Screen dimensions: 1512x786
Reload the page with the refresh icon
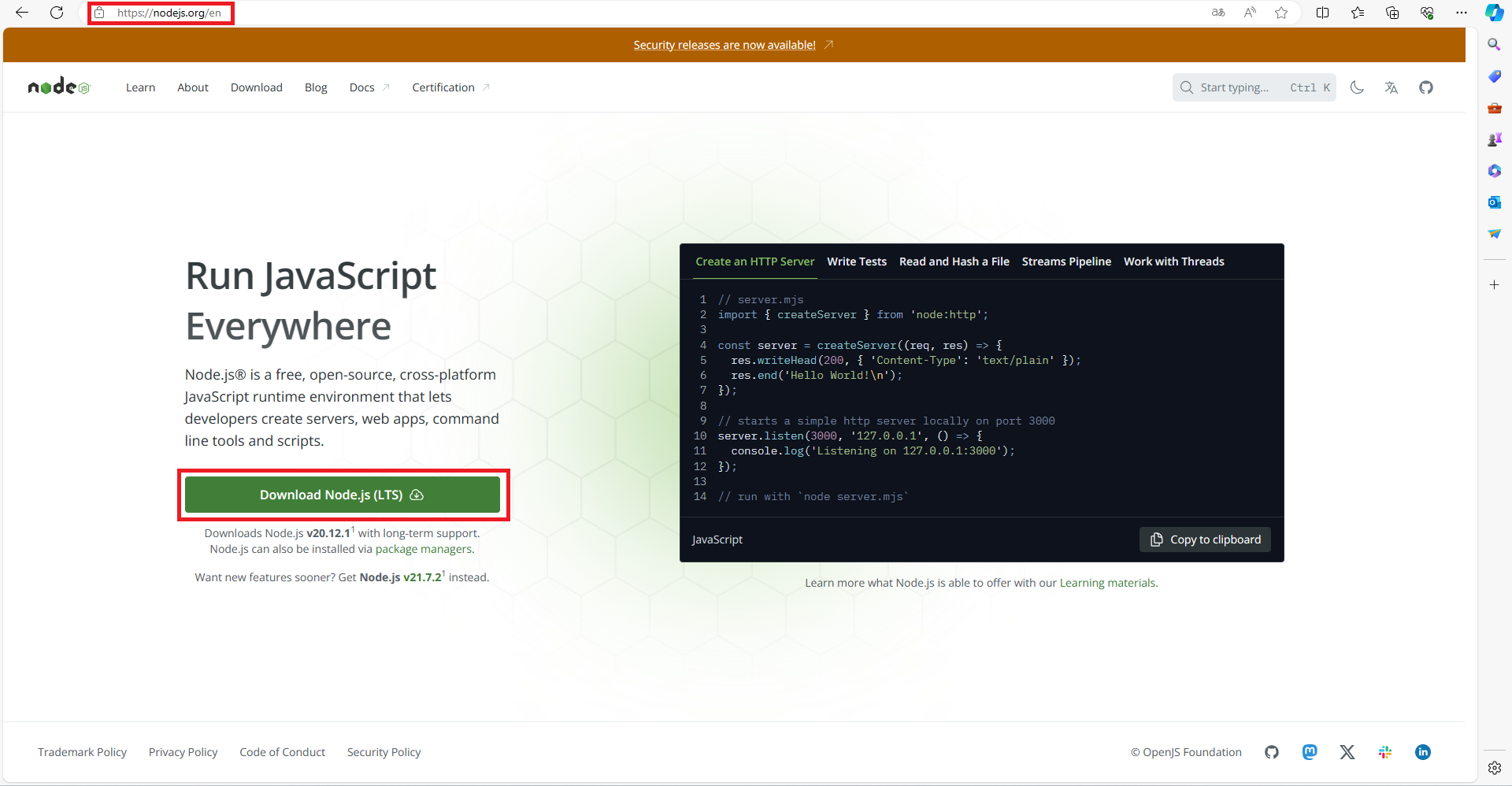coord(57,13)
